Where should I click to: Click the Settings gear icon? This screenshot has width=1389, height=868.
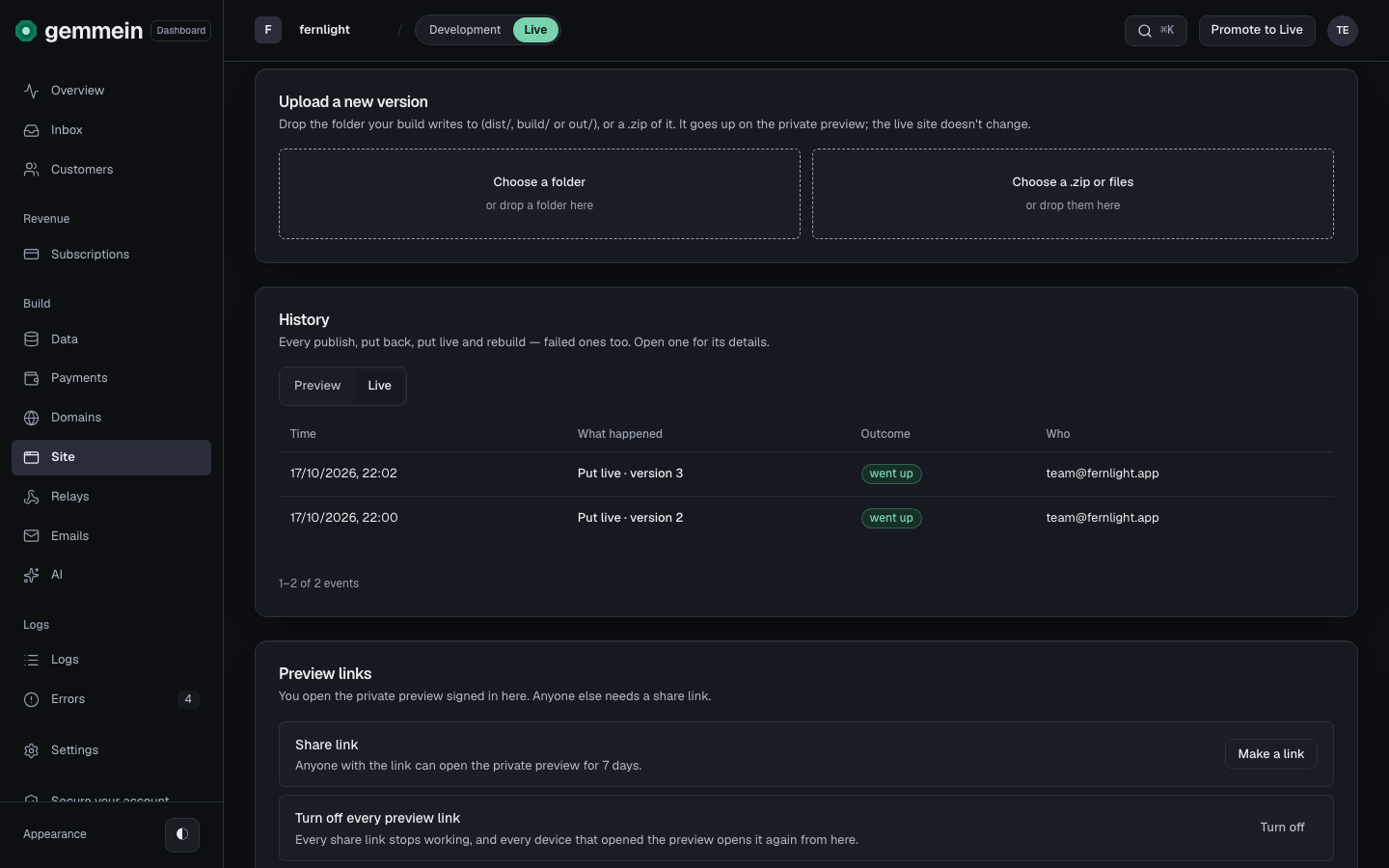coord(32,750)
